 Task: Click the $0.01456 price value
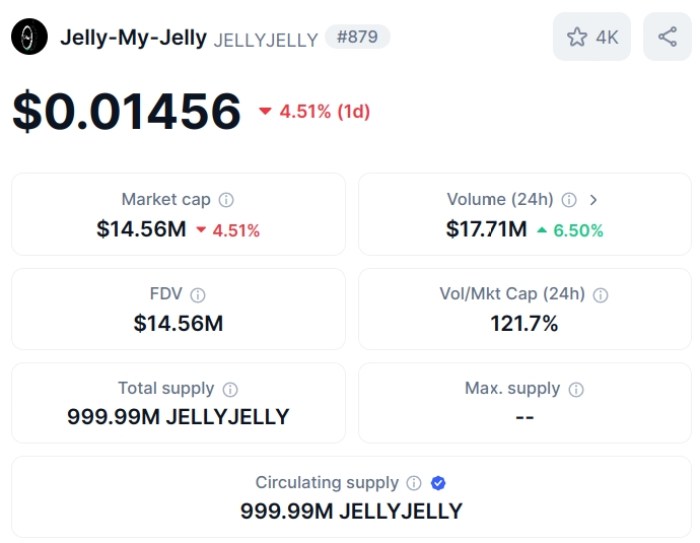(127, 111)
